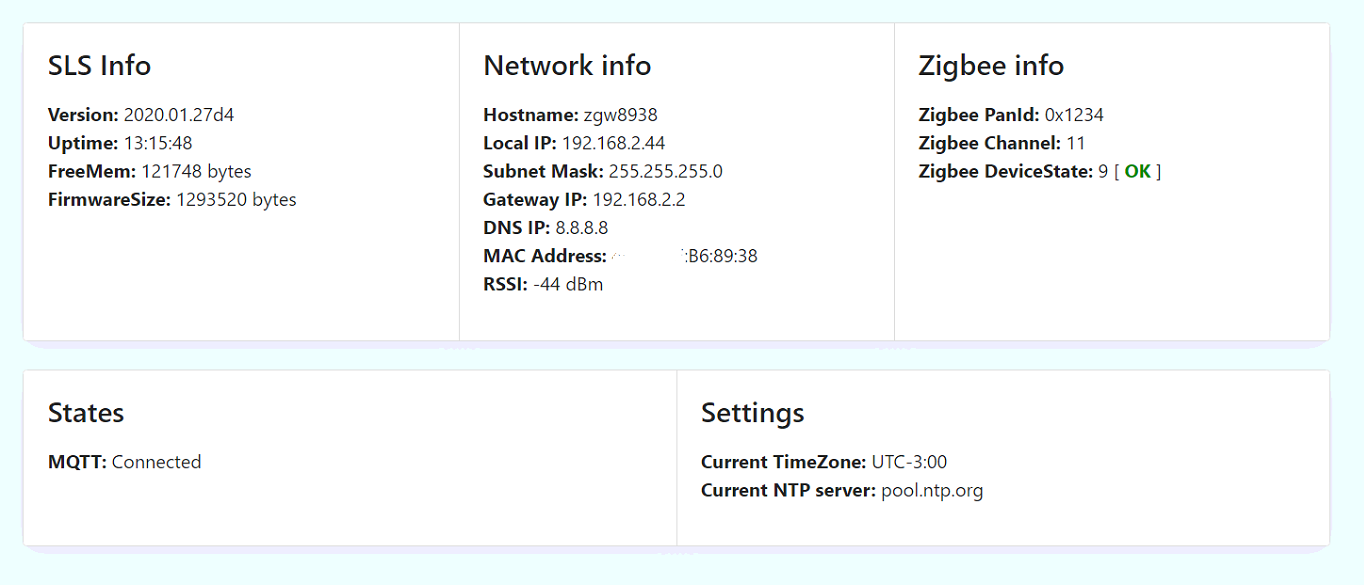Click the MQTT Connected status

click(156, 462)
